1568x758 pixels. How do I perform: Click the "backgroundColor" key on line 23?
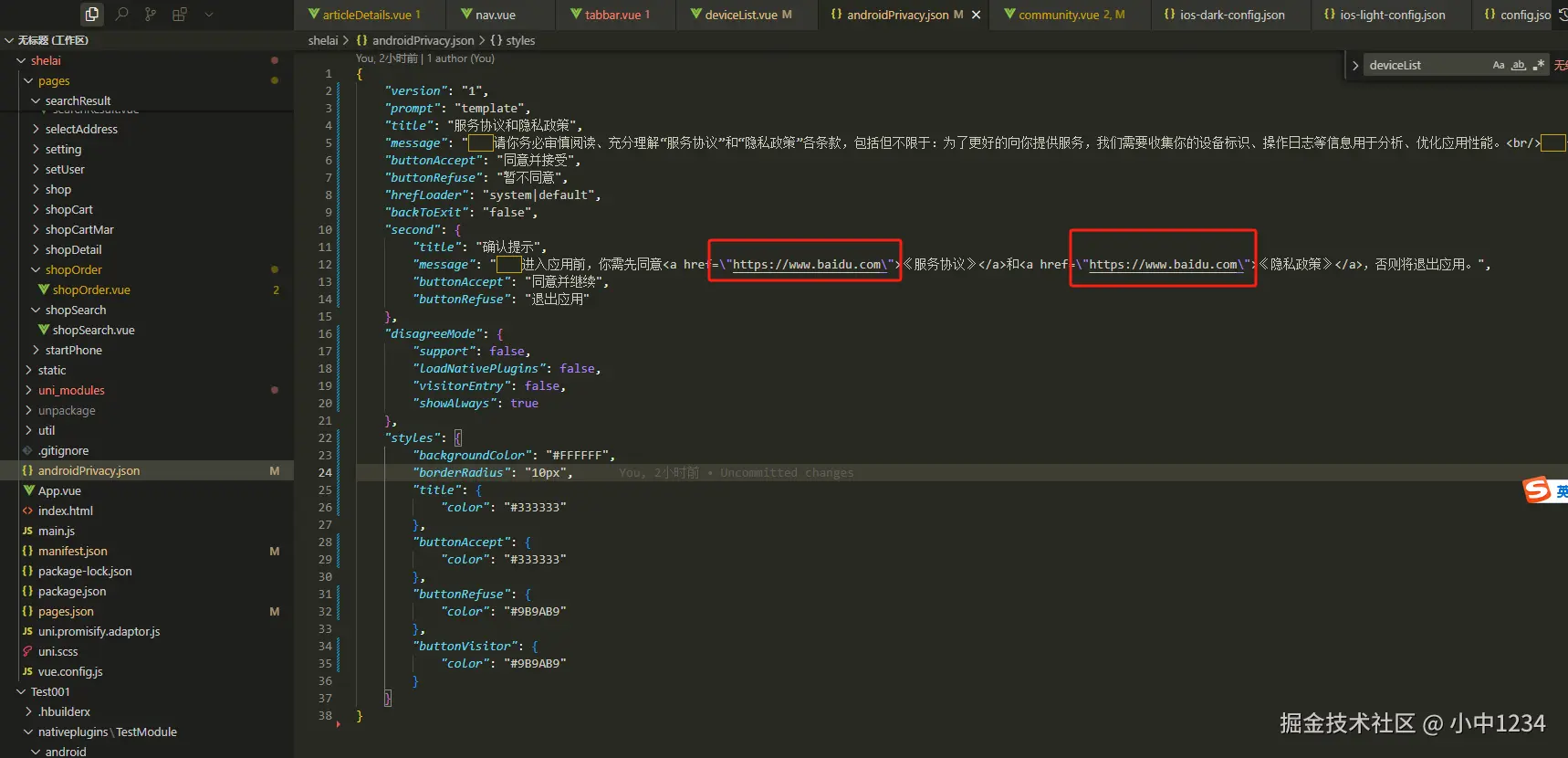coord(472,456)
